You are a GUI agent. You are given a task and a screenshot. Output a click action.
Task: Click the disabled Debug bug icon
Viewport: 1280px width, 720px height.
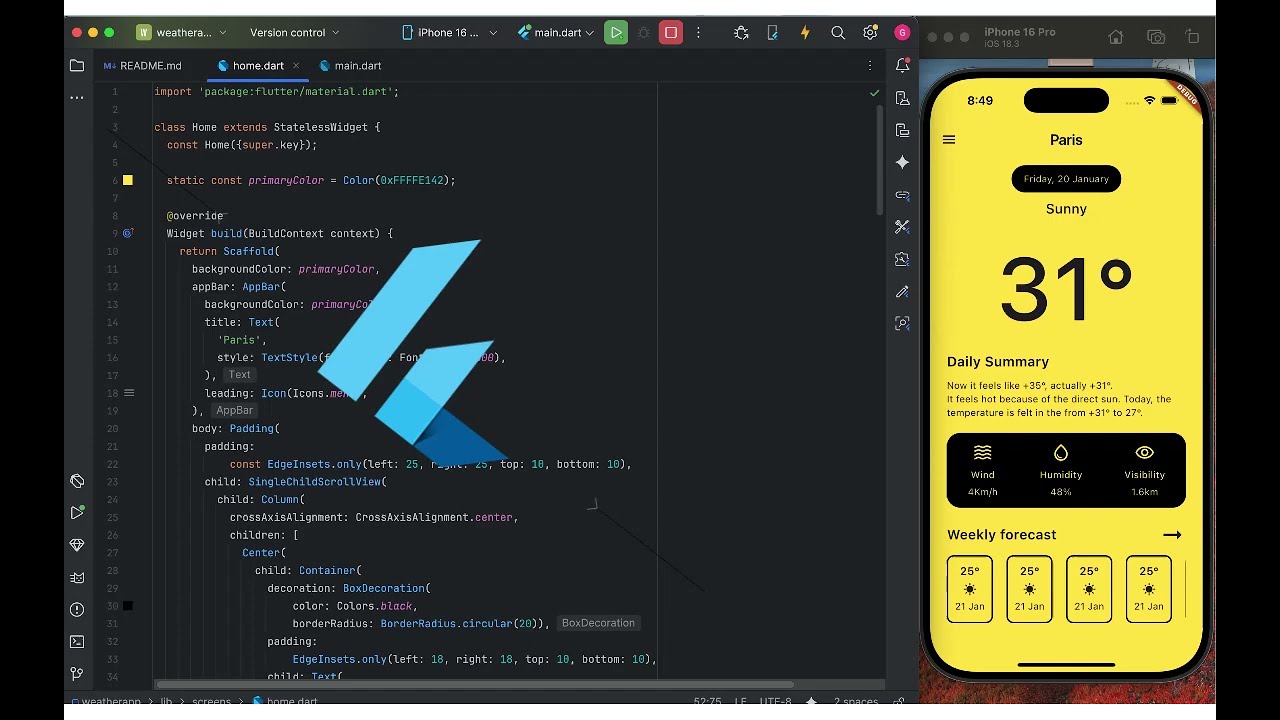(x=644, y=33)
